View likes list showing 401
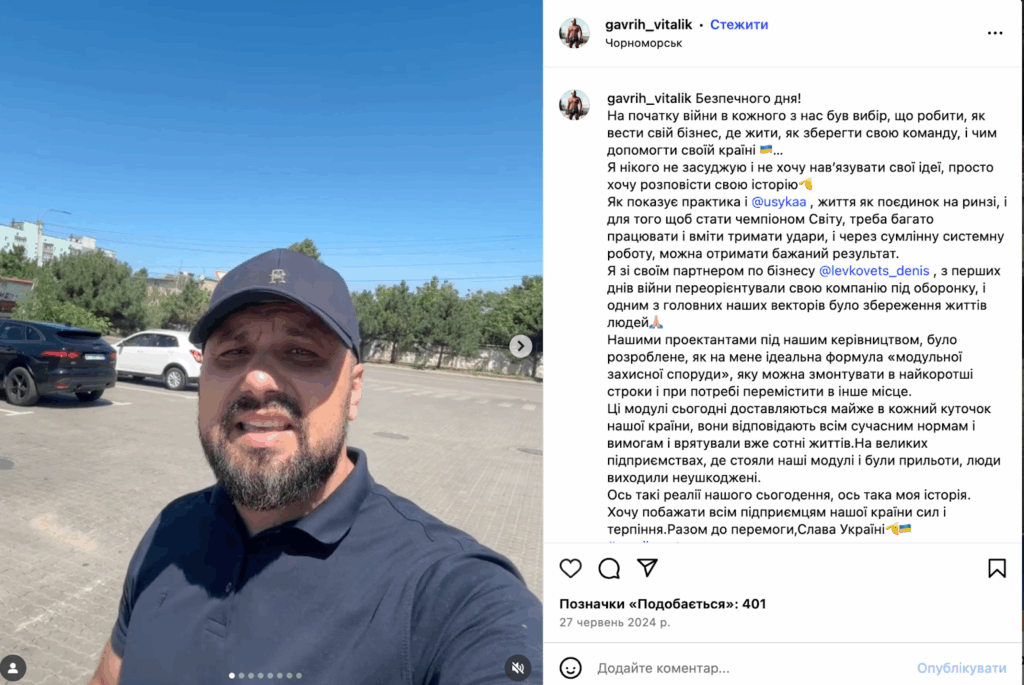The height and width of the screenshot is (685, 1024). point(662,604)
